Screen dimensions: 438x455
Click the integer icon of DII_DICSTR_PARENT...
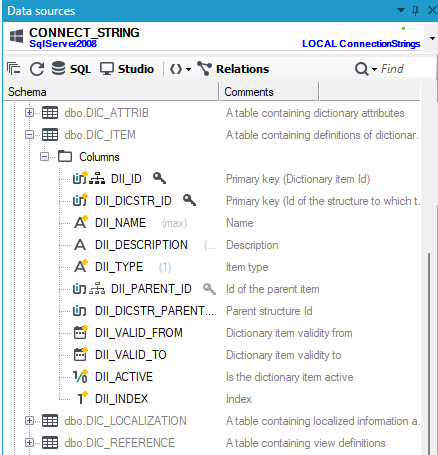[79, 311]
